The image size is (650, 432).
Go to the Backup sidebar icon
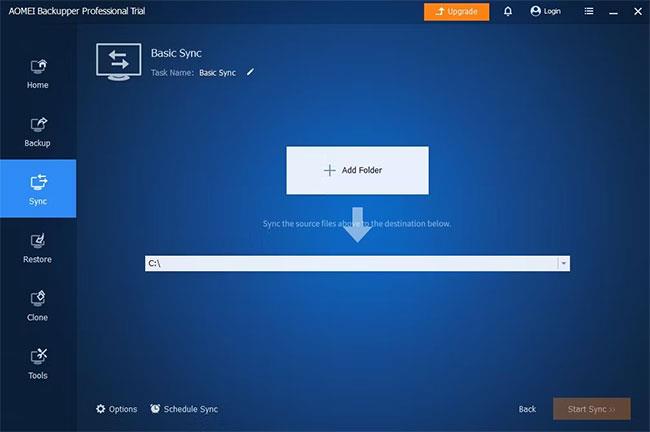(38, 125)
